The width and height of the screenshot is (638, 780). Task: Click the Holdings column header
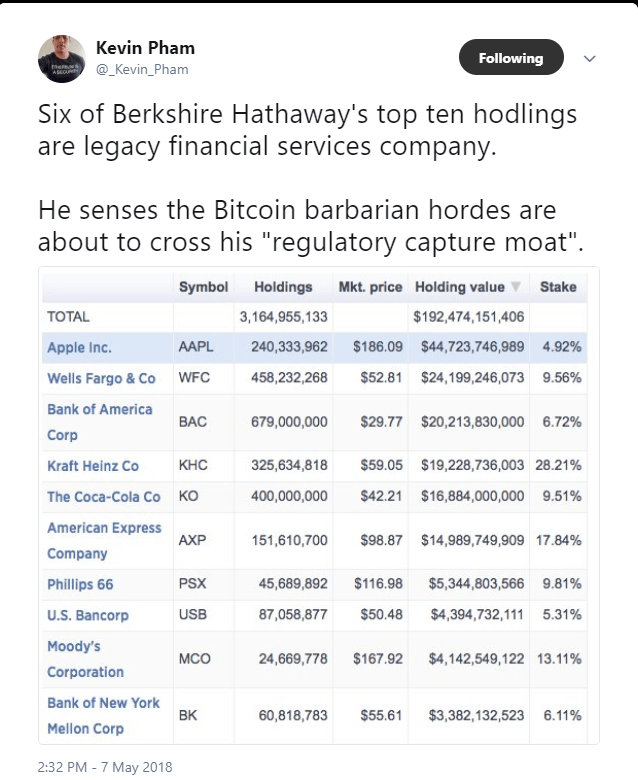pyautogui.click(x=283, y=287)
